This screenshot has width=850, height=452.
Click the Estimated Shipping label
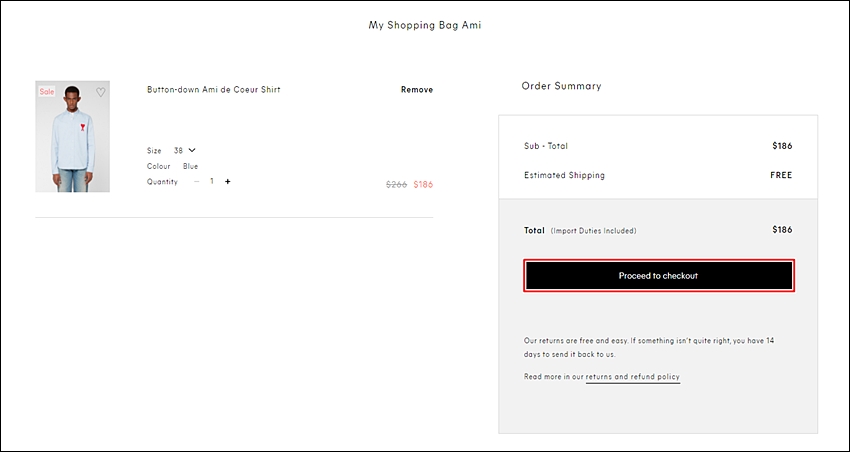pos(564,175)
